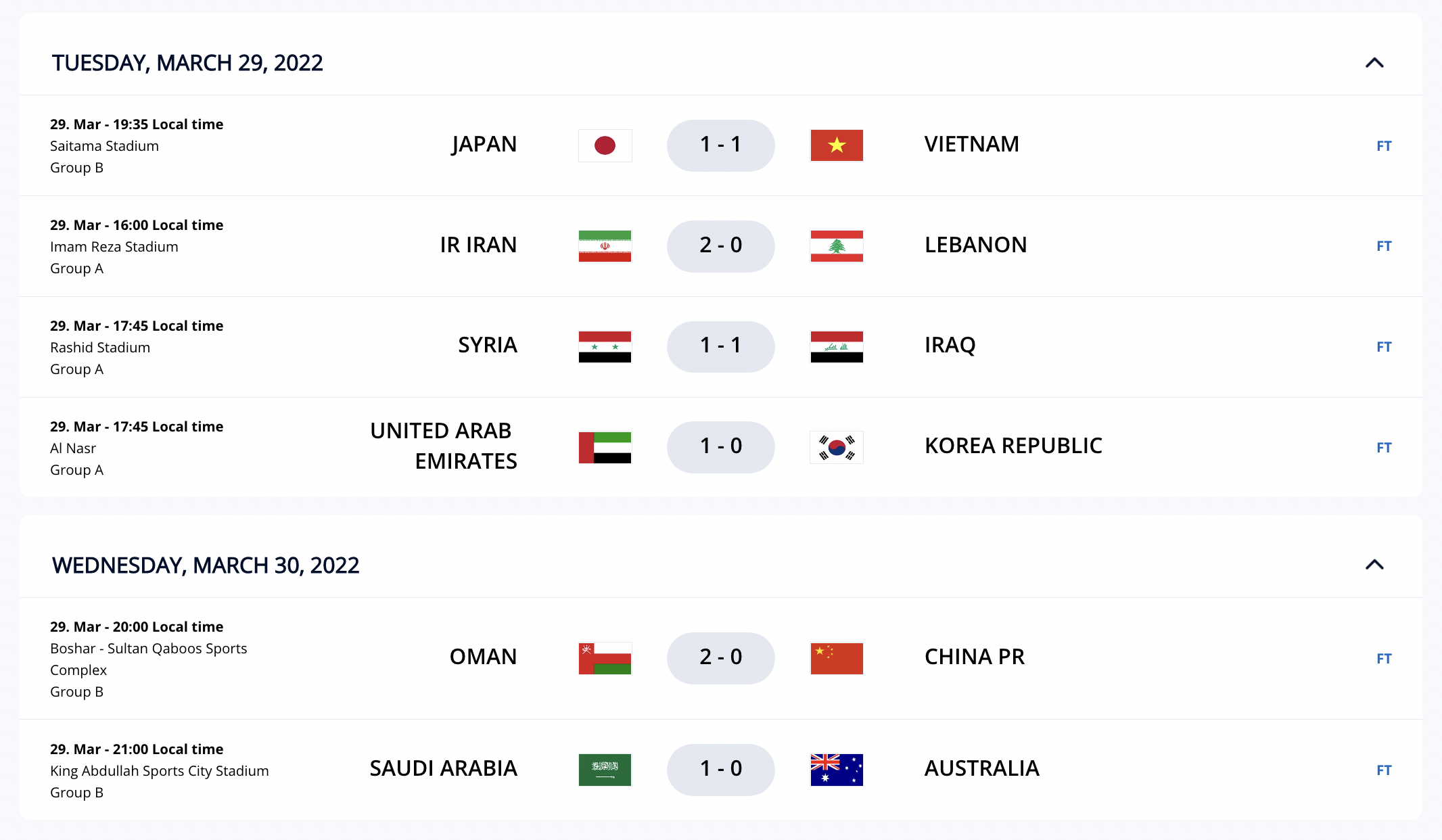This screenshot has width=1442, height=840.
Task: Click the Australia flag icon
Action: 837,770
